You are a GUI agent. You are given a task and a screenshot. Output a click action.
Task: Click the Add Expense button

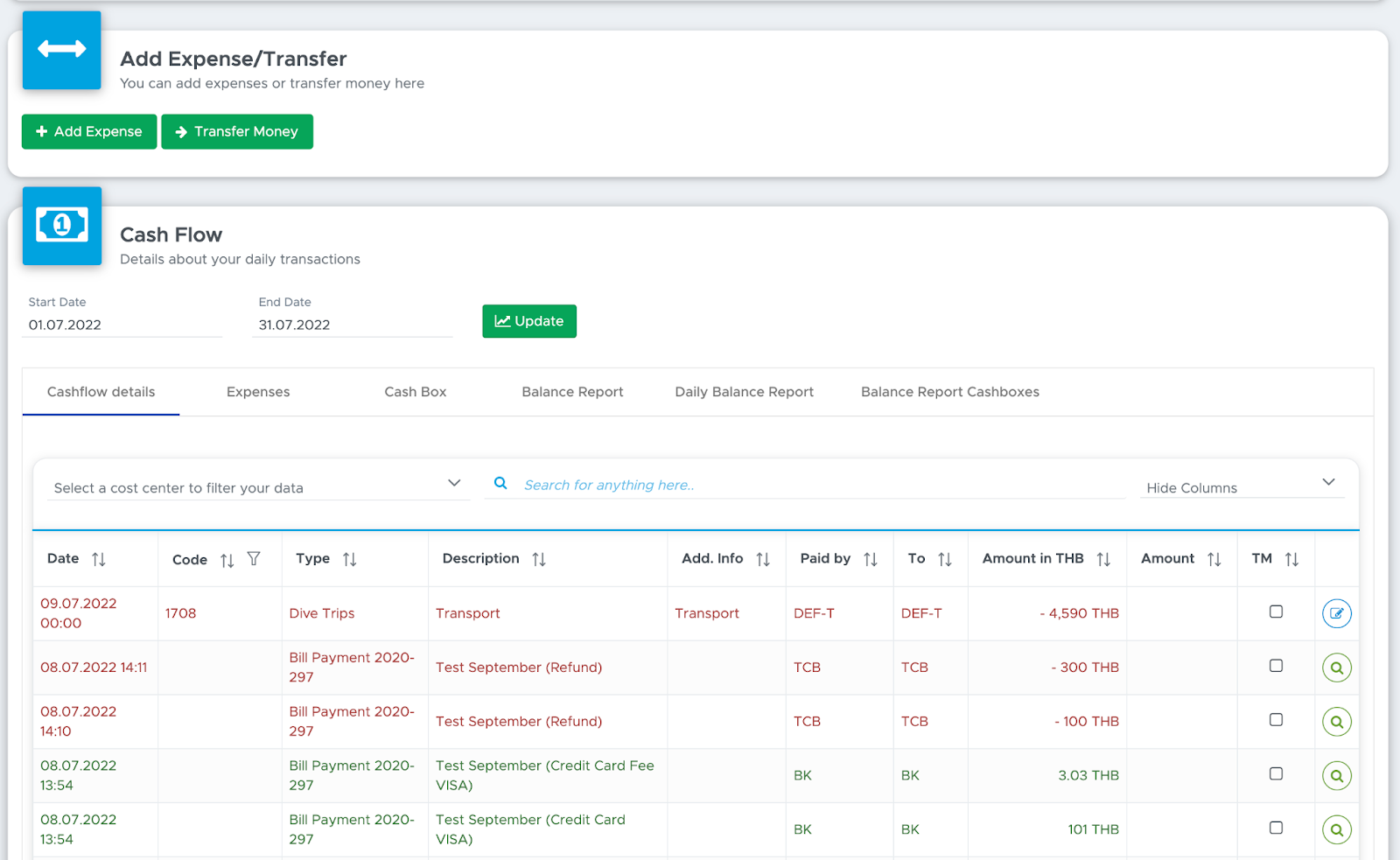pyautogui.click(x=89, y=131)
